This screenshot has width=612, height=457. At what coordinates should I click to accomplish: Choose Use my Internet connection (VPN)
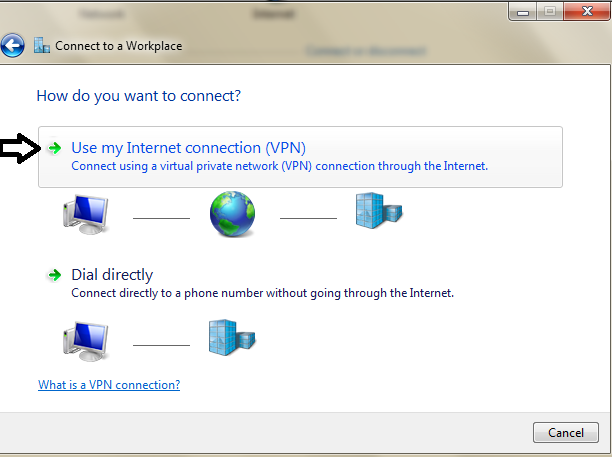click(x=300, y=157)
